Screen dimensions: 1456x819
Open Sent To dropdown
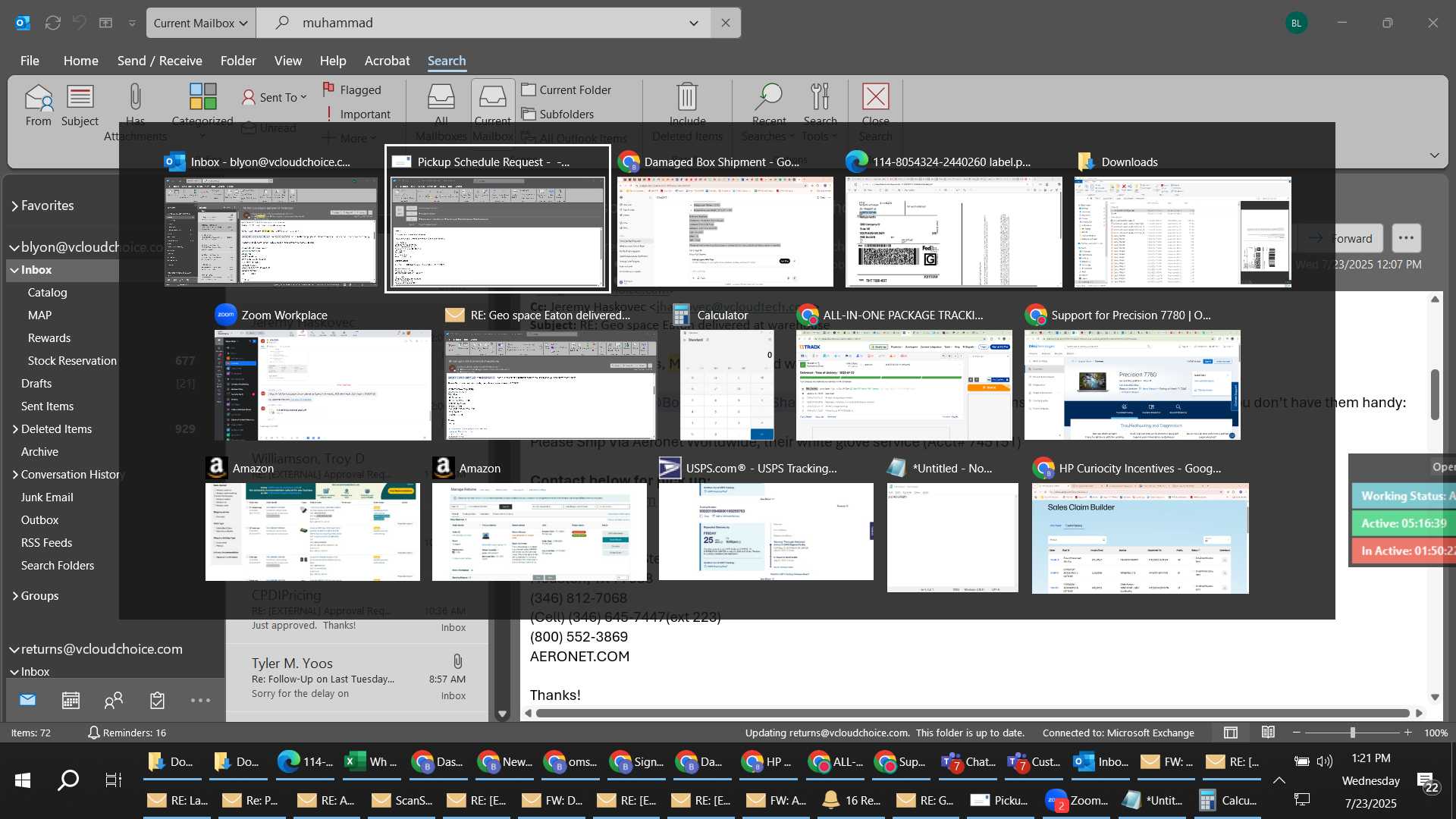coord(275,97)
